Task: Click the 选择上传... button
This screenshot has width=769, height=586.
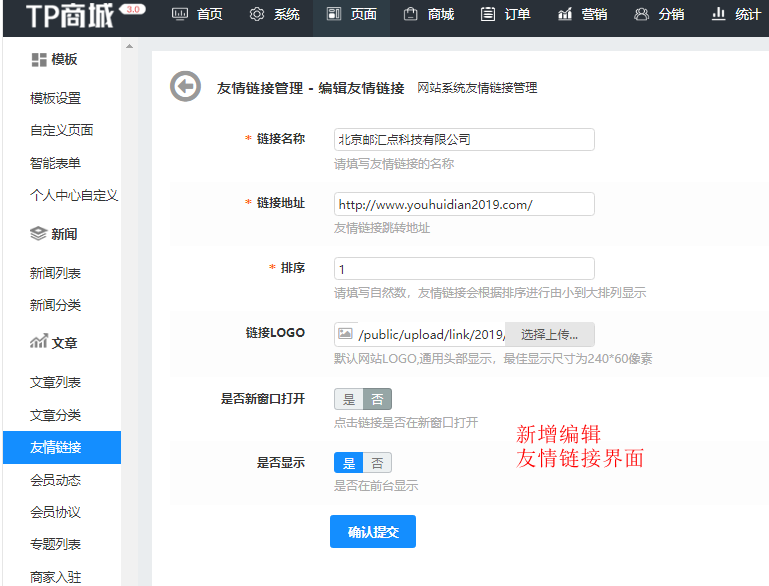Action: click(549, 334)
